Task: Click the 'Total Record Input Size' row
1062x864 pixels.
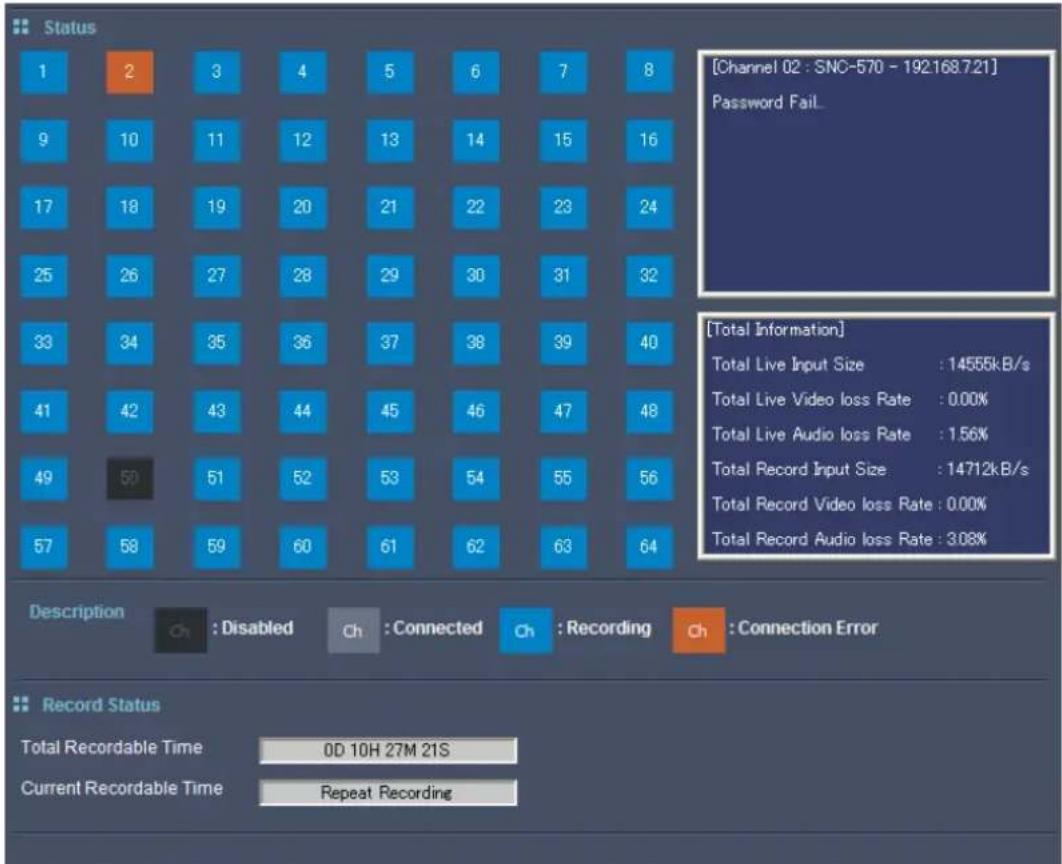Action: coord(870,469)
